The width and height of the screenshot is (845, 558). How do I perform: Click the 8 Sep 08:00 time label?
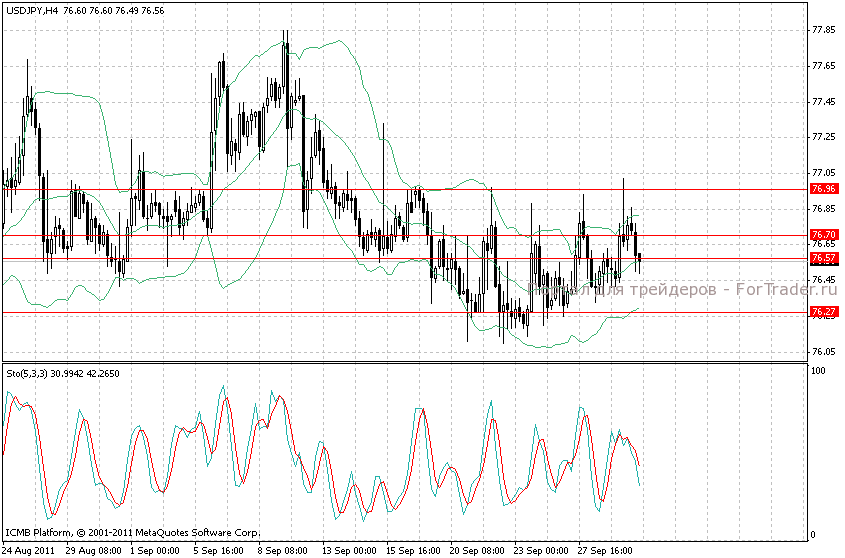coord(283,550)
